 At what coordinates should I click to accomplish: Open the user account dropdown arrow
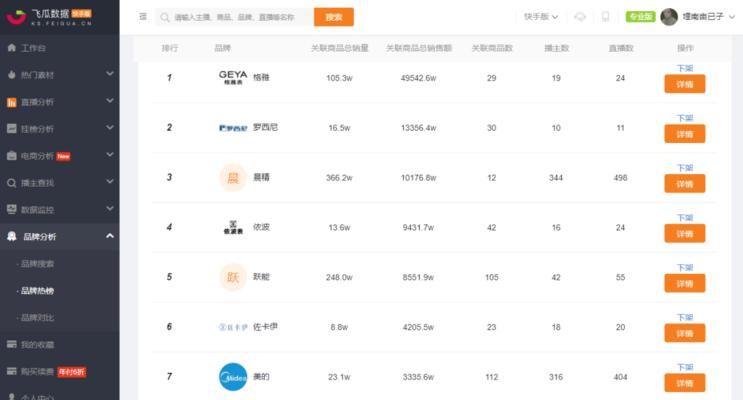(732, 17)
